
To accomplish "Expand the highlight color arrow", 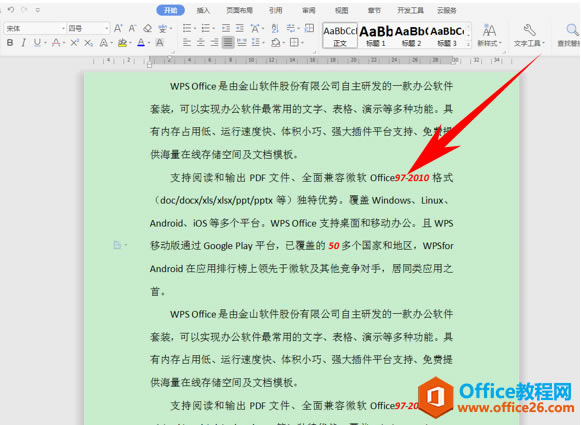I will pos(130,43).
